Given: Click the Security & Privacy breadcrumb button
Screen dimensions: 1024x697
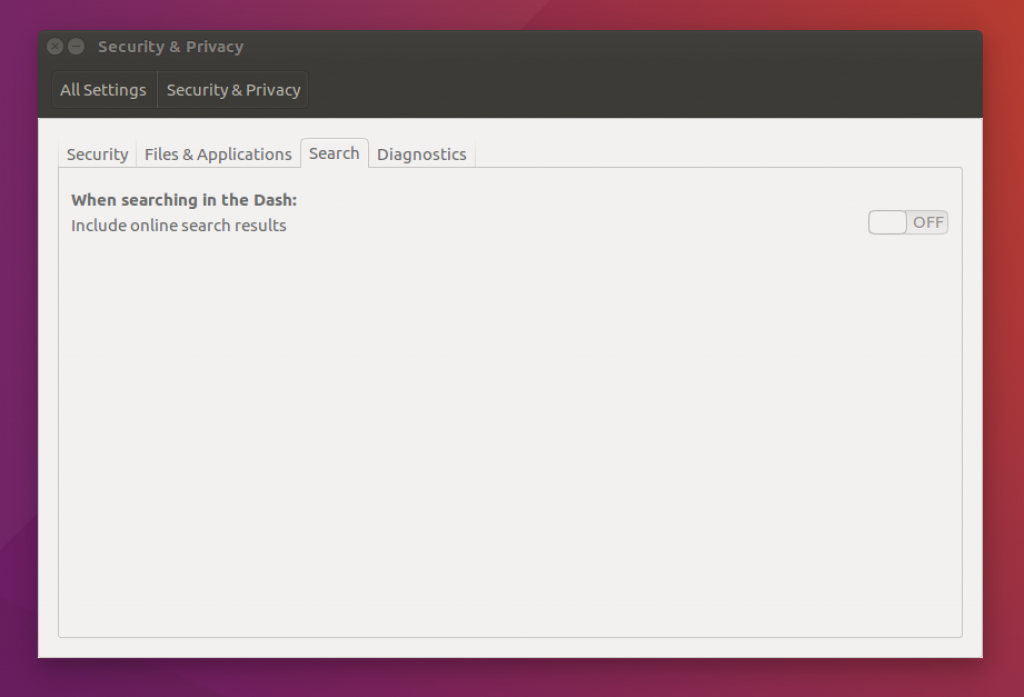Looking at the screenshot, I should [x=233, y=90].
